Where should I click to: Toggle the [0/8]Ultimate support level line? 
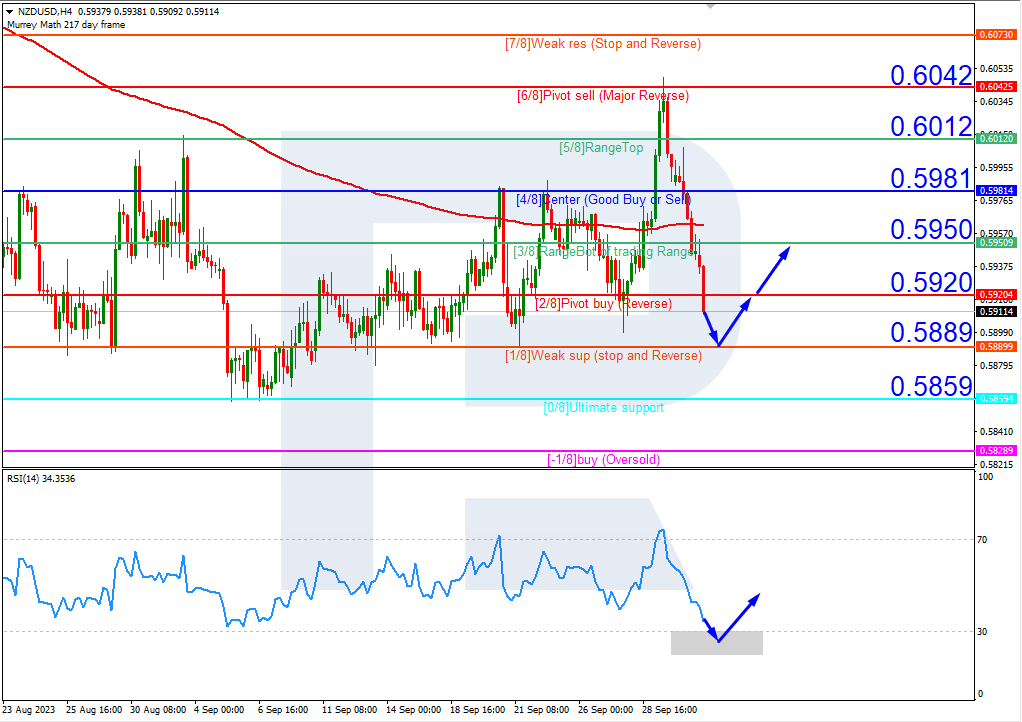(x=604, y=407)
